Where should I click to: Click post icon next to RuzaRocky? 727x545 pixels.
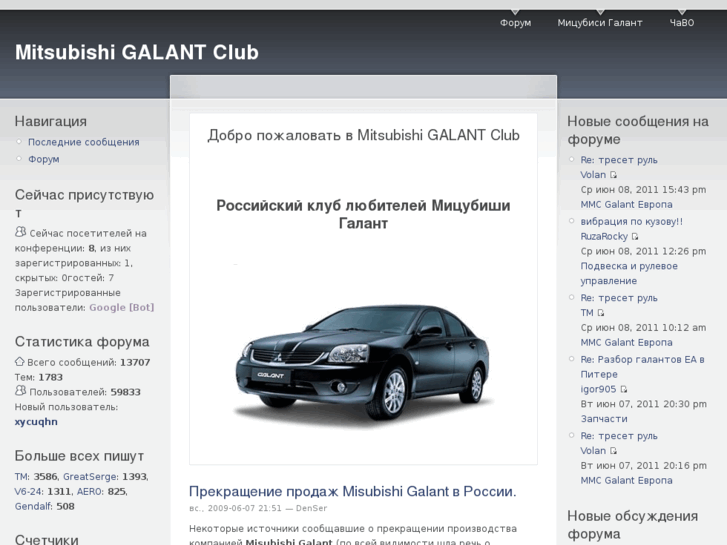click(635, 237)
